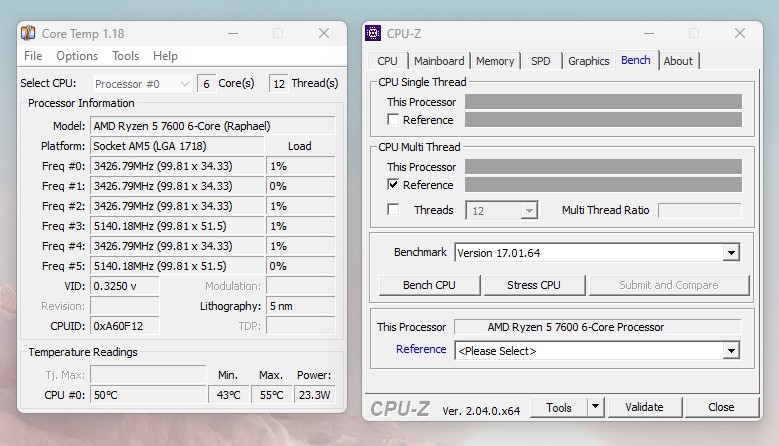Minimize the Core Temp window

(x=233, y=34)
